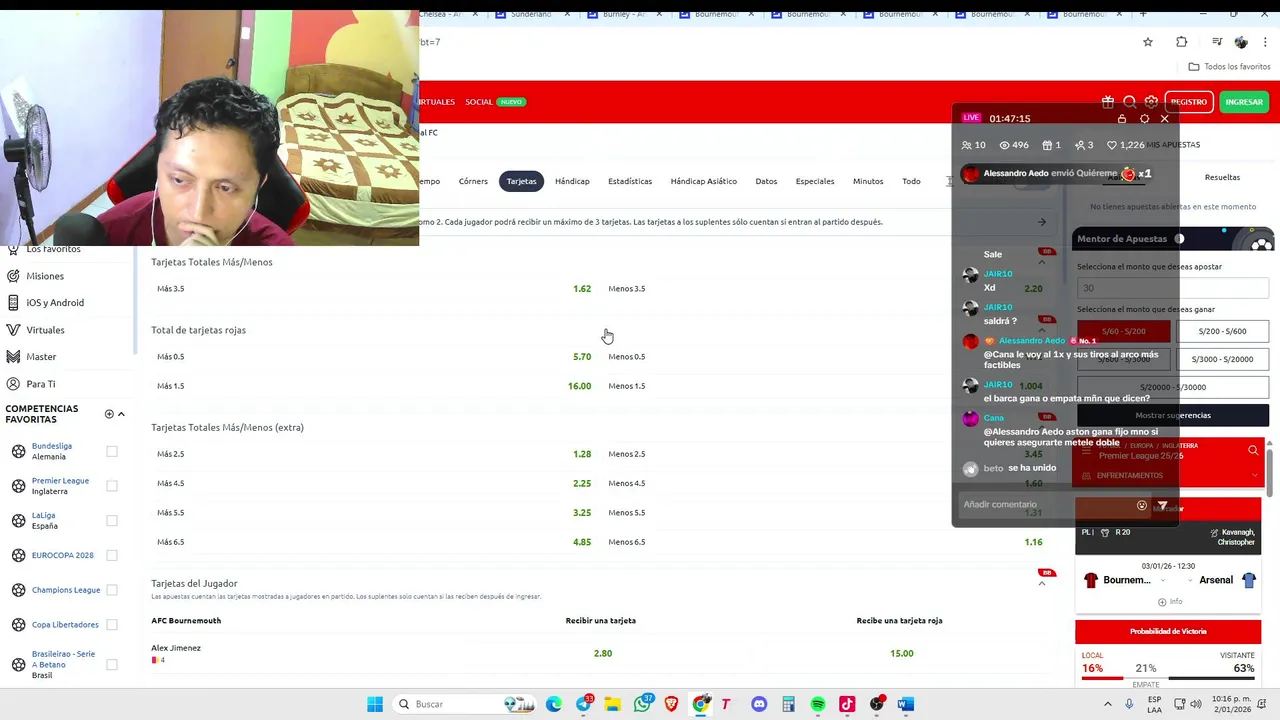Tick the LaLiga favorite checkbox

coord(112,520)
